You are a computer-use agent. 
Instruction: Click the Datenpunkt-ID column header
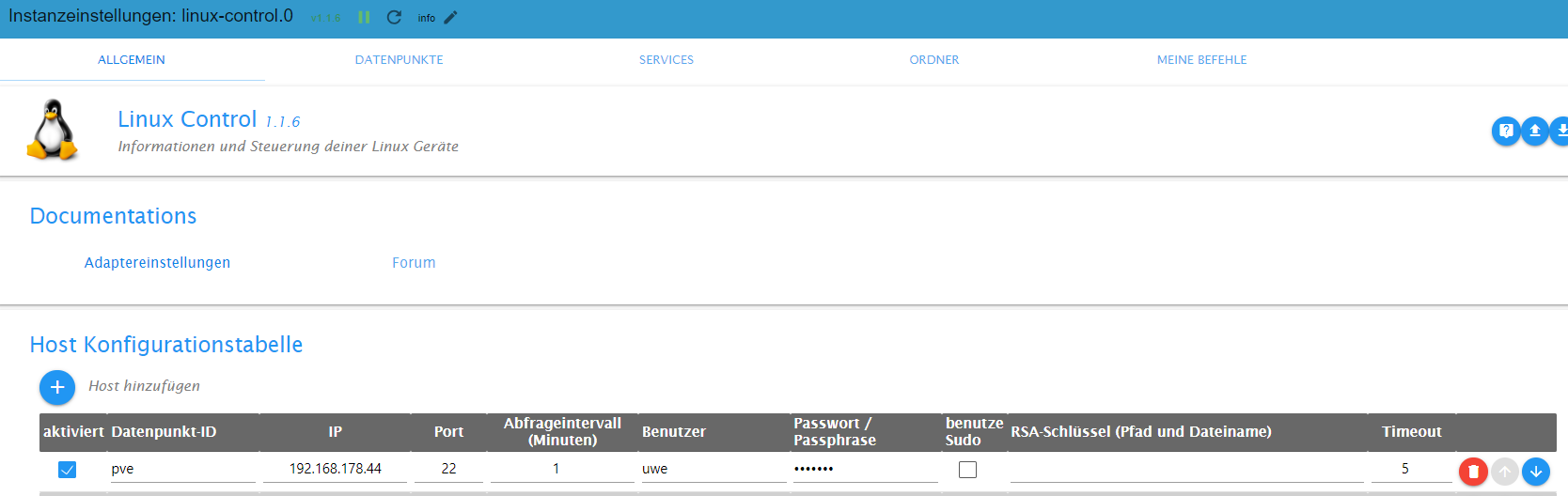point(164,432)
